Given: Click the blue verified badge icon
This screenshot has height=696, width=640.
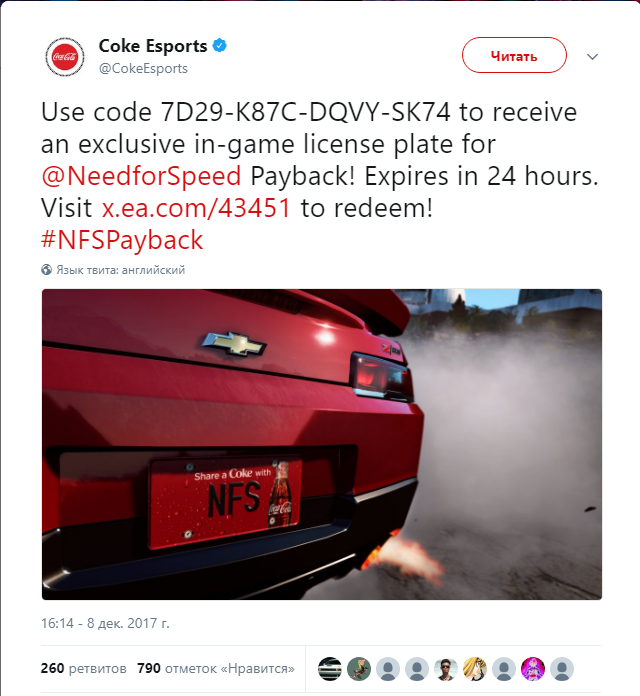Looking at the screenshot, I should (x=220, y=45).
